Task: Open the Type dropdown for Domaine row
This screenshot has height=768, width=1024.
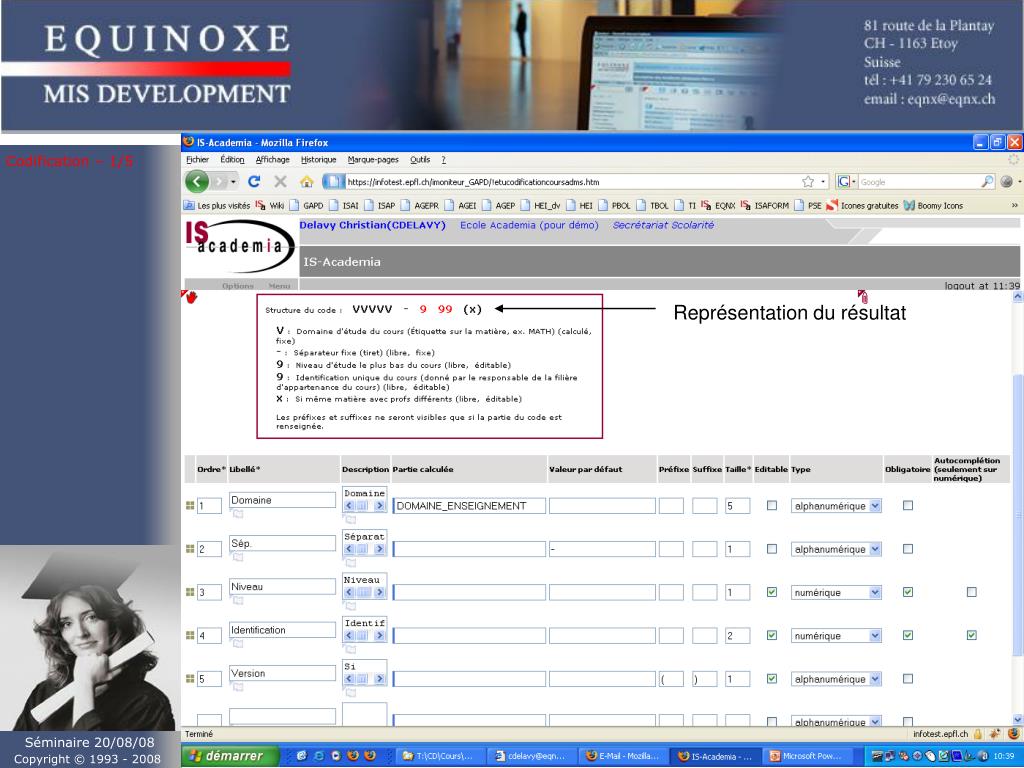Action: [x=836, y=506]
